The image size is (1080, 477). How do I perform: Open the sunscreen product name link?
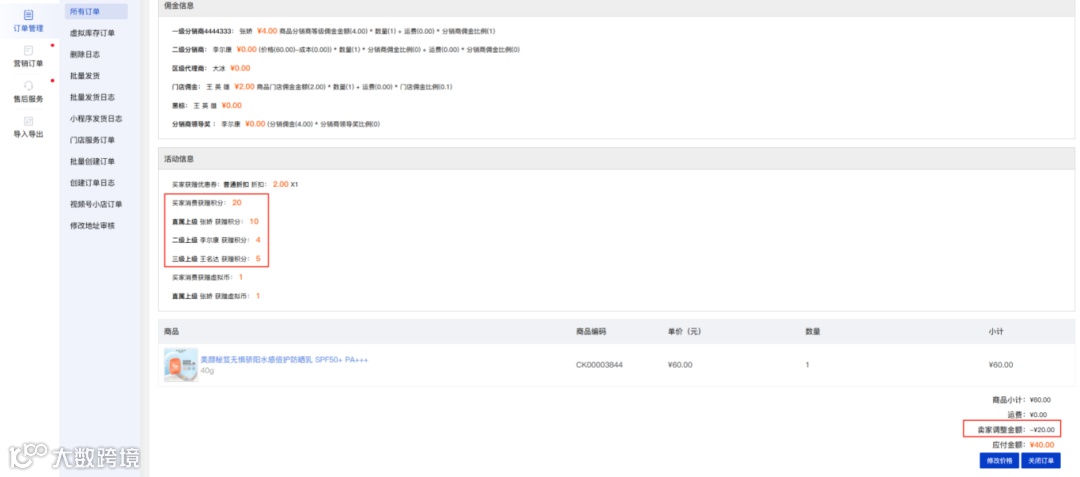tap(284, 359)
